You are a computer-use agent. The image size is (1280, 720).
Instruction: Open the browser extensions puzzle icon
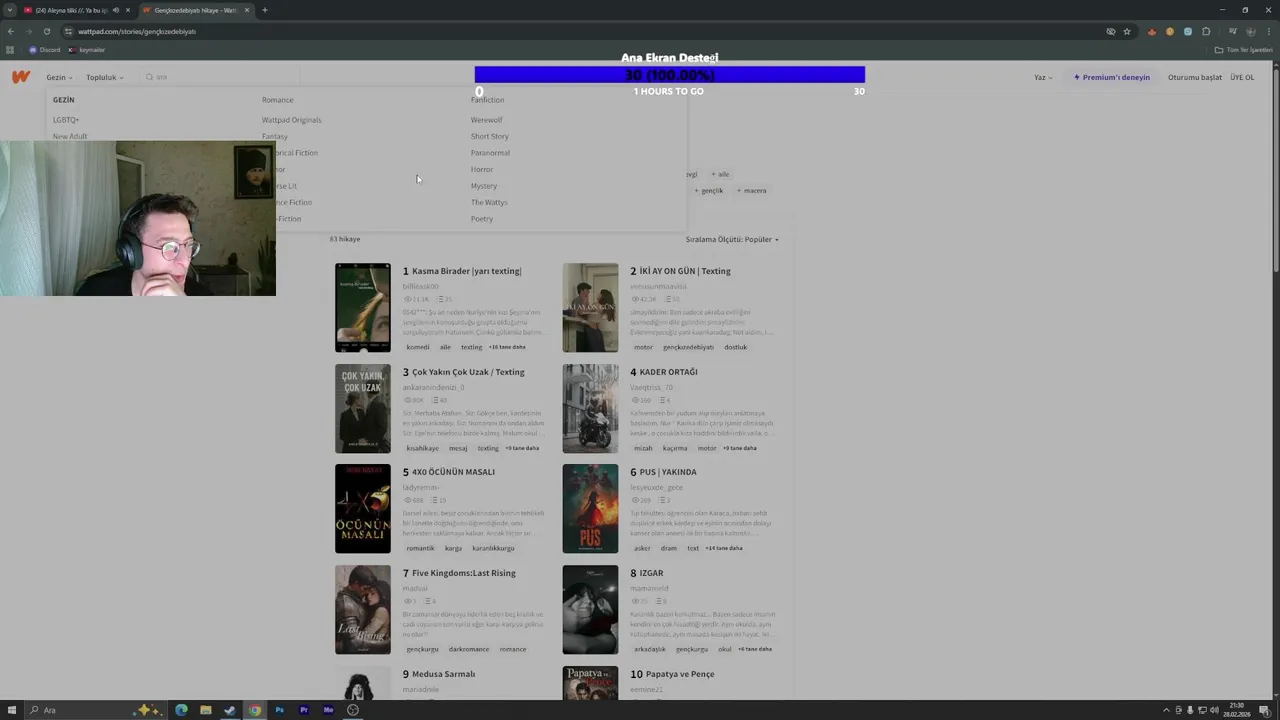(1206, 31)
